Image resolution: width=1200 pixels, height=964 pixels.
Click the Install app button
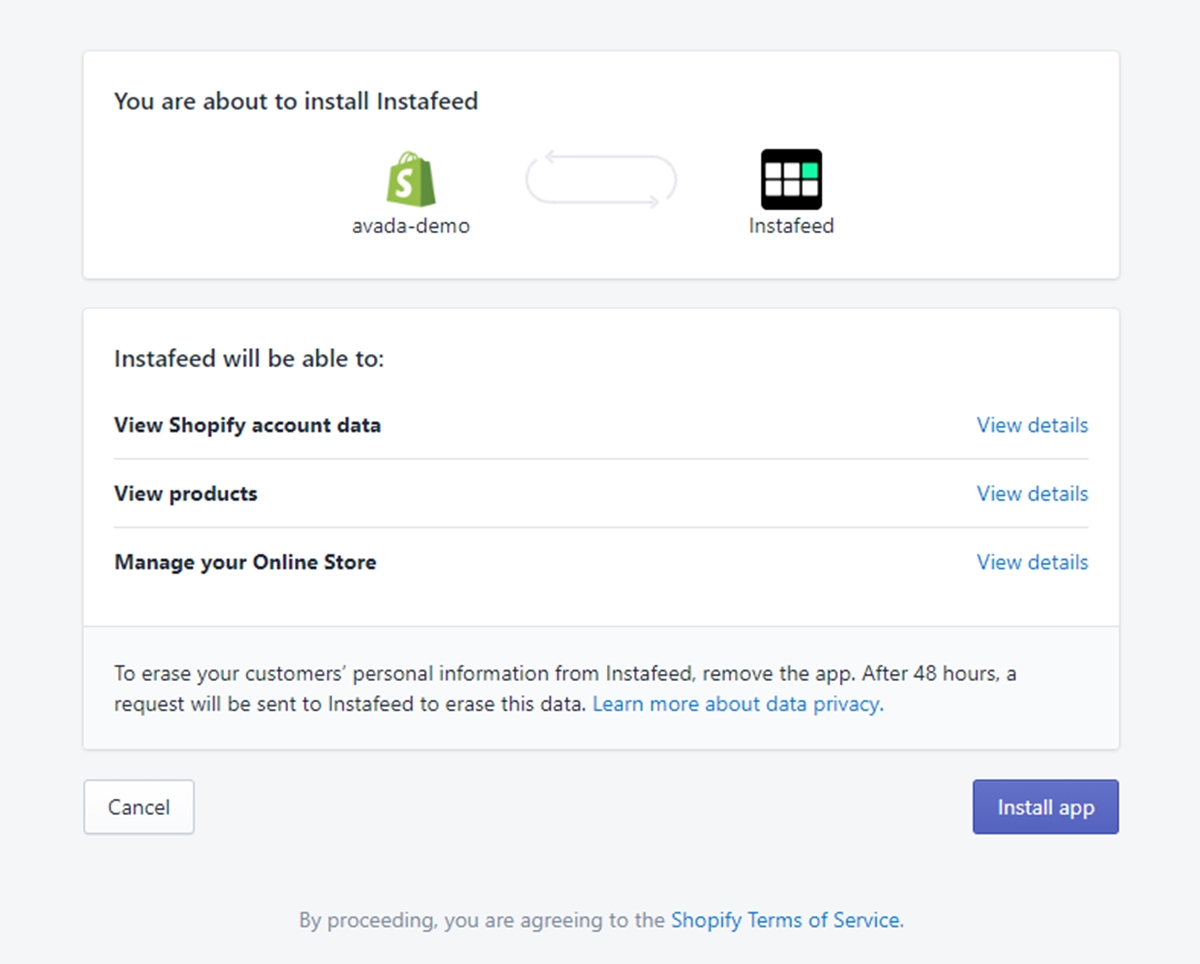pos(1045,807)
